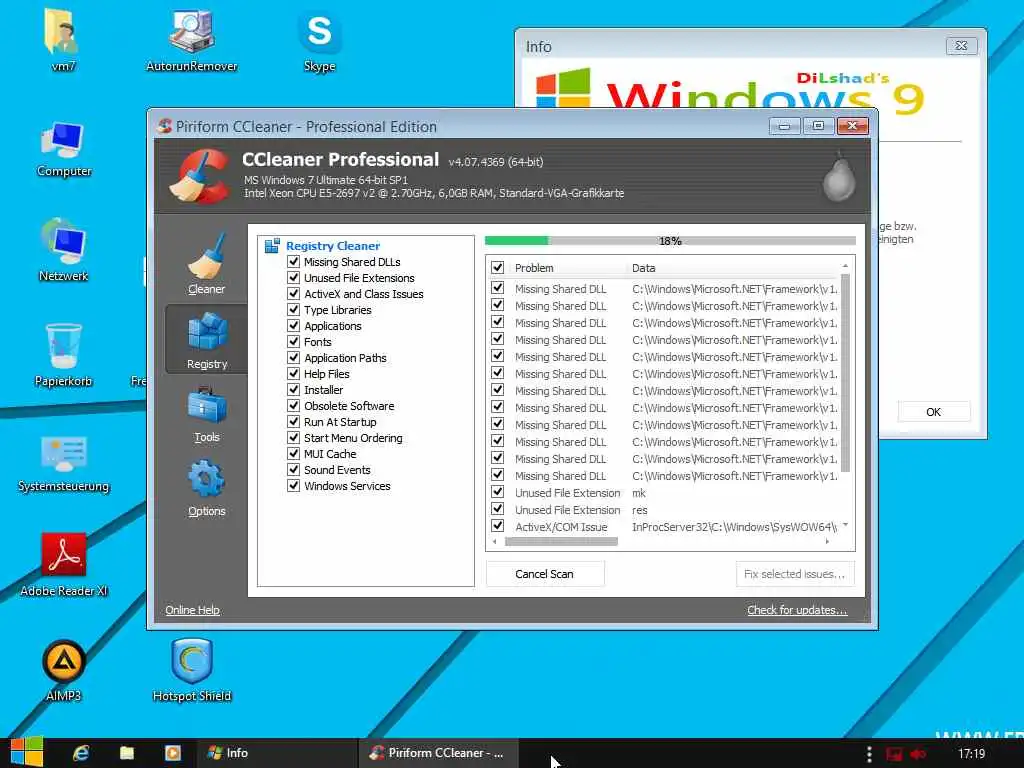Viewport: 1024px width, 768px height.
Task: Click the Registry Cleaner header icon
Action: [x=272, y=246]
